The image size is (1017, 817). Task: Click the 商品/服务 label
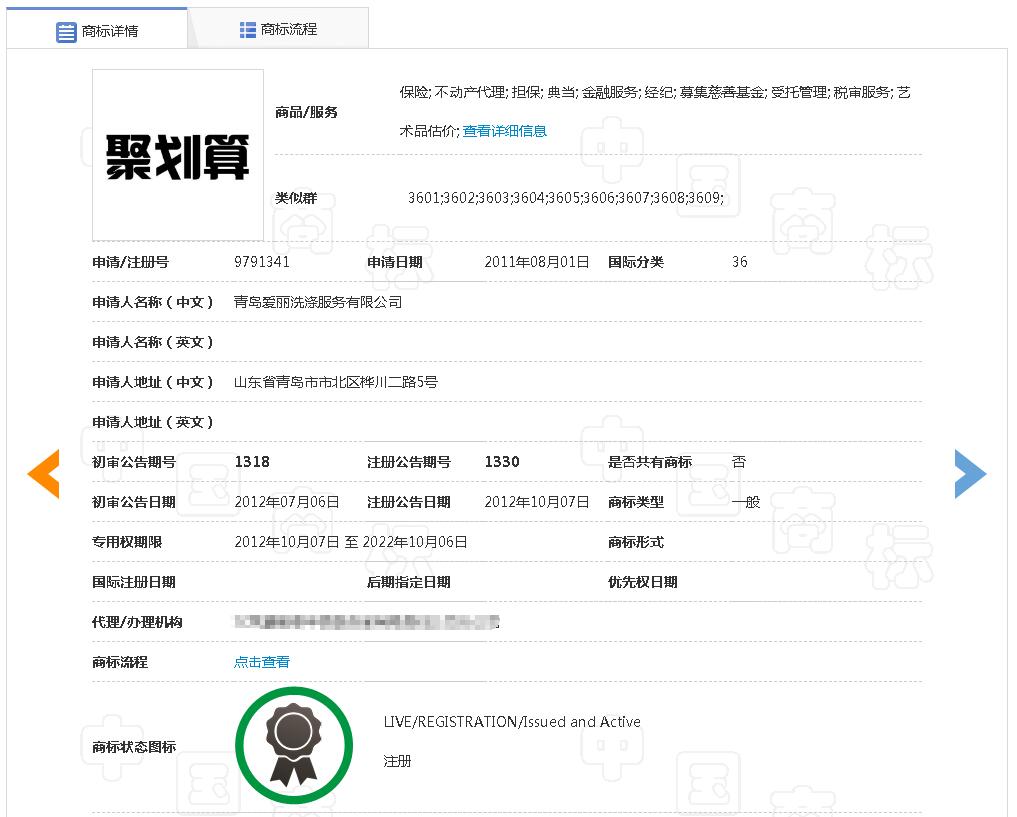tap(306, 112)
